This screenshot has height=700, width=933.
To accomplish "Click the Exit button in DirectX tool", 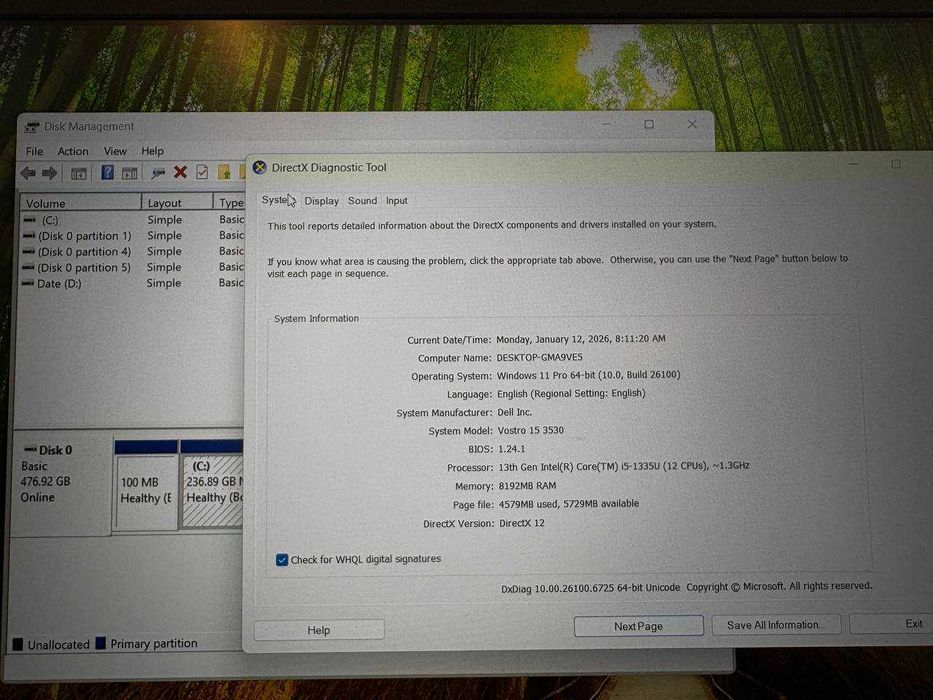I will (x=893, y=624).
